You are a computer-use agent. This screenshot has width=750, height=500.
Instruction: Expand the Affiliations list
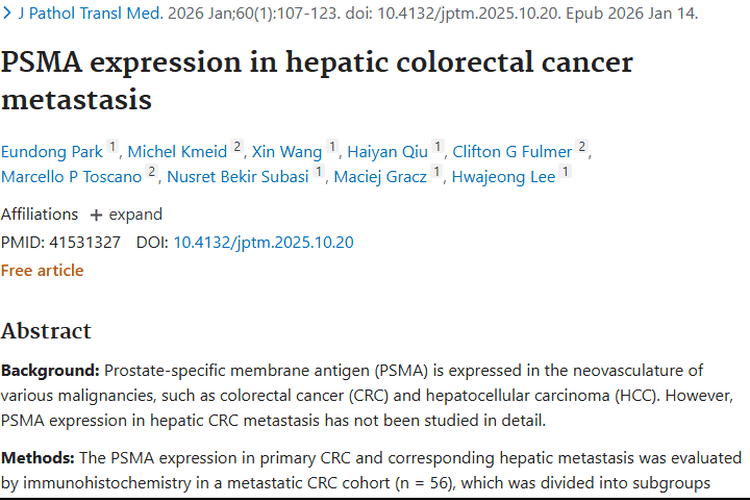point(126,214)
